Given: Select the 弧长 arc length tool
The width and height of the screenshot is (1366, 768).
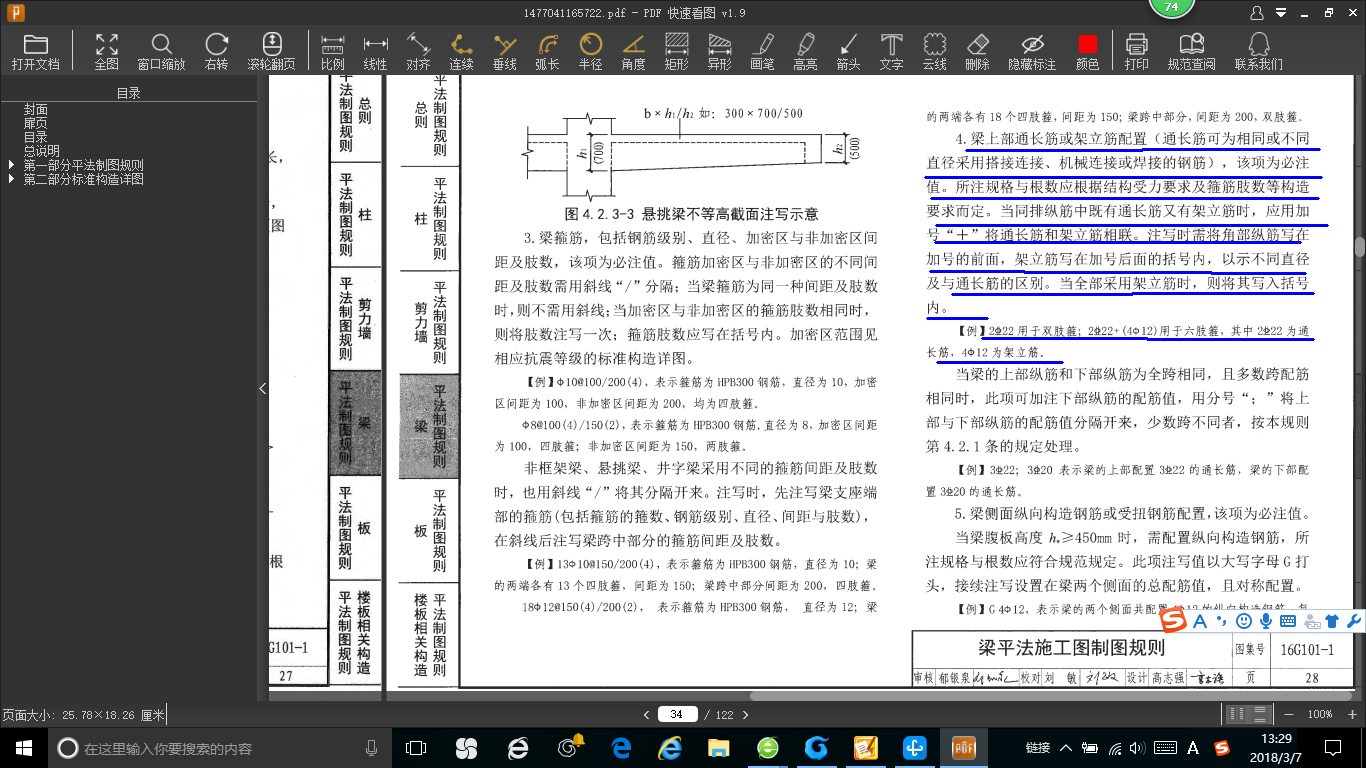Looking at the screenshot, I should pyautogui.click(x=547, y=51).
